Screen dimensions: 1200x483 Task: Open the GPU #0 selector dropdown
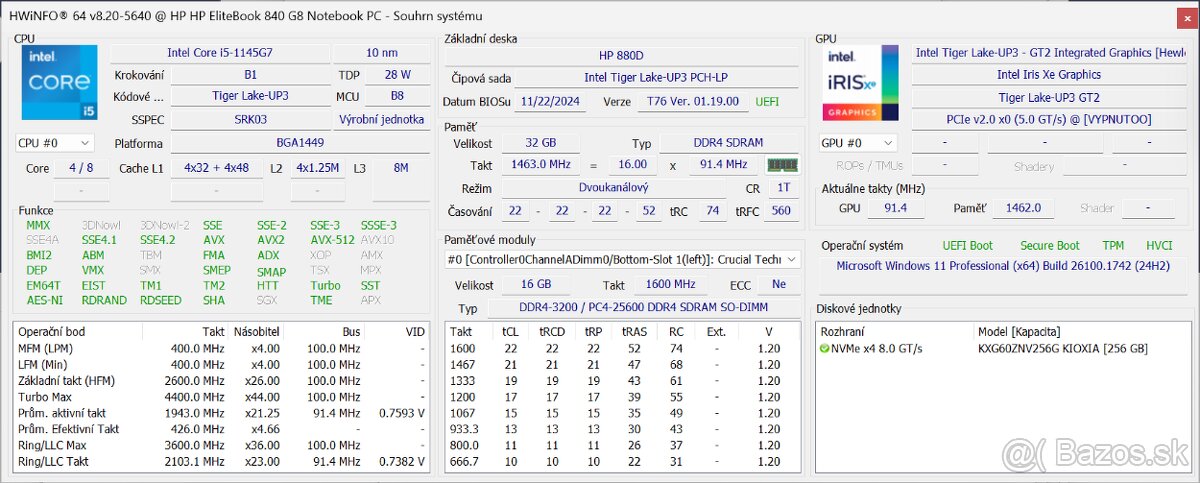pyautogui.click(x=857, y=143)
